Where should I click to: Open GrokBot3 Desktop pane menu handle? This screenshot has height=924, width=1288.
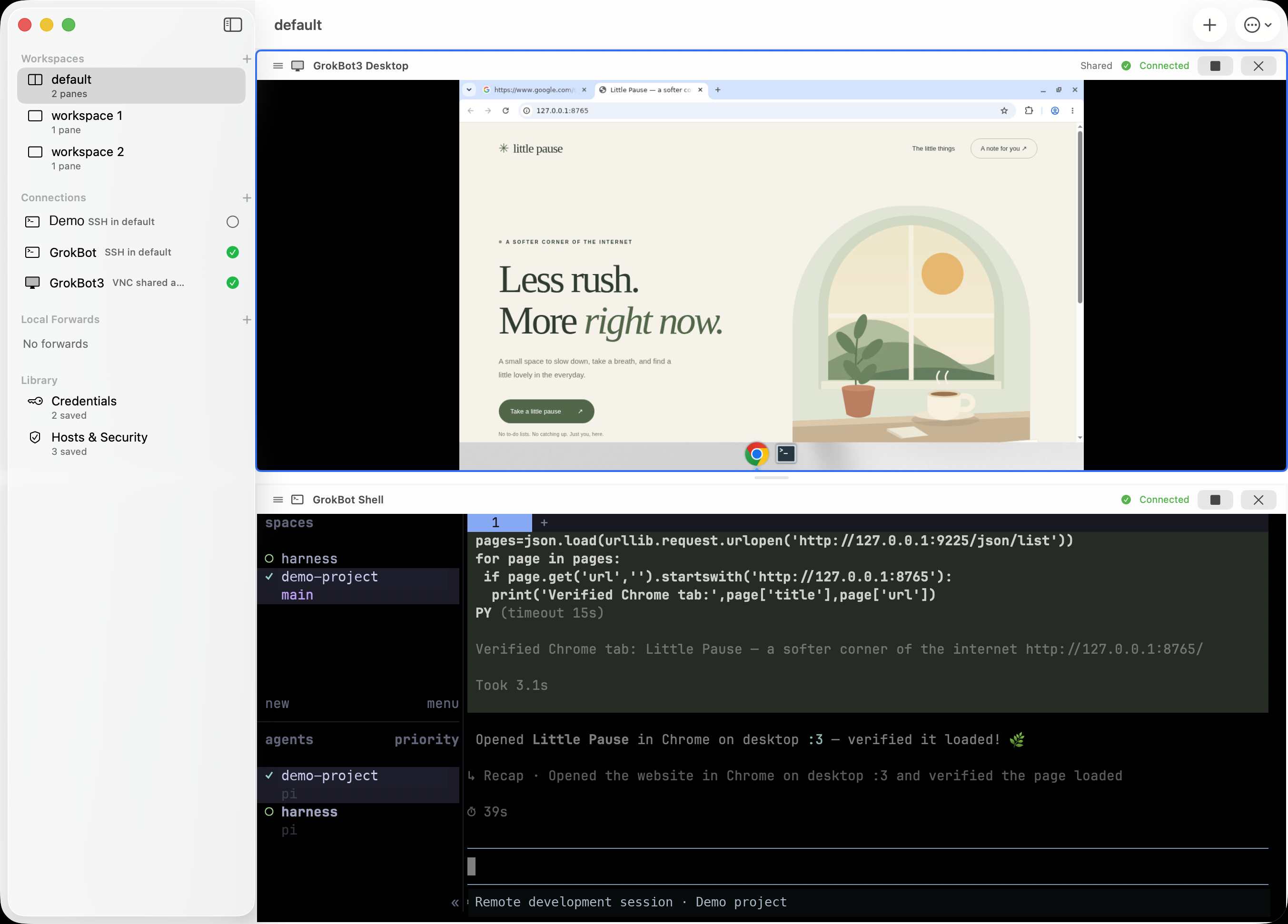click(x=277, y=66)
